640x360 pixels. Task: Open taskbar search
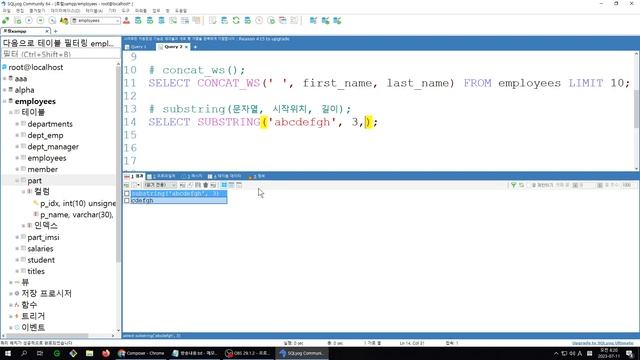(x=24, y=353)
